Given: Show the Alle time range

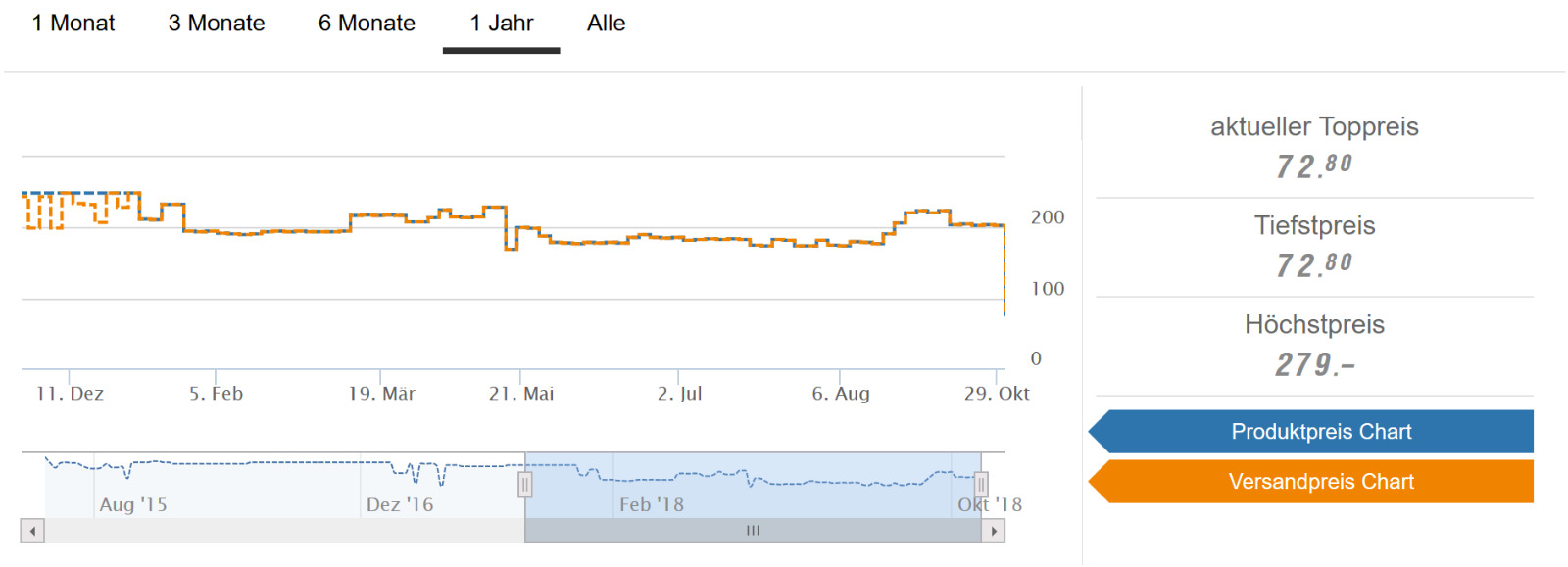Looking at the screenshot, I should coord(606,24).
